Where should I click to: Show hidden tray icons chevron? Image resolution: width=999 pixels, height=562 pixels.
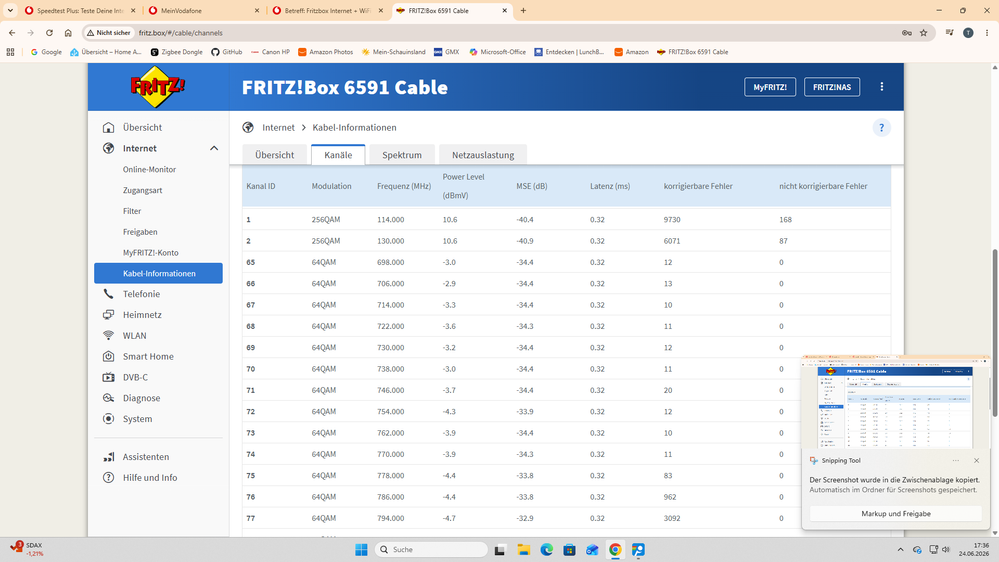[900, 549]
